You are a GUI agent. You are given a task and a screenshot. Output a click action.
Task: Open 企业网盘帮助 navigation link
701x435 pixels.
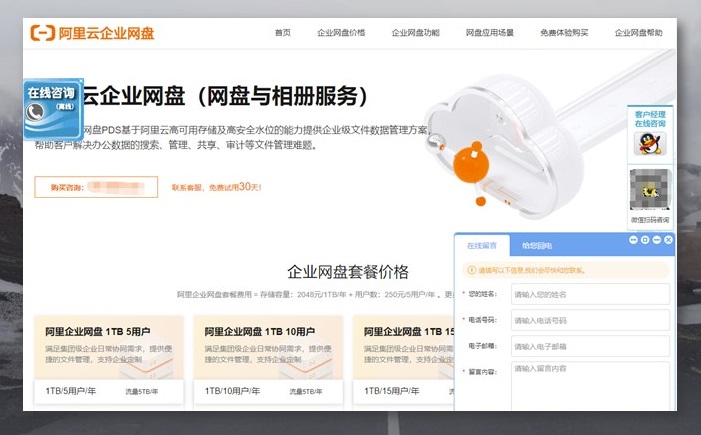pos(638,33)
